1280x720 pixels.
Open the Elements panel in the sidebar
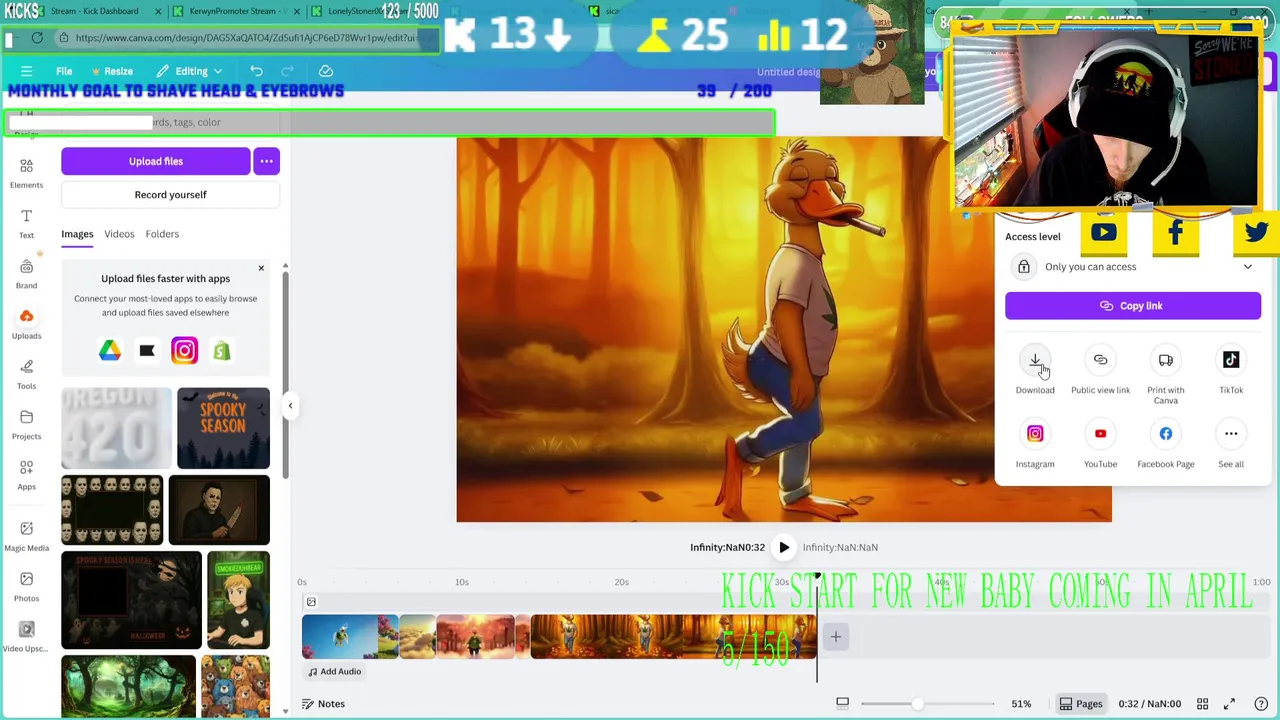point(26,172)
